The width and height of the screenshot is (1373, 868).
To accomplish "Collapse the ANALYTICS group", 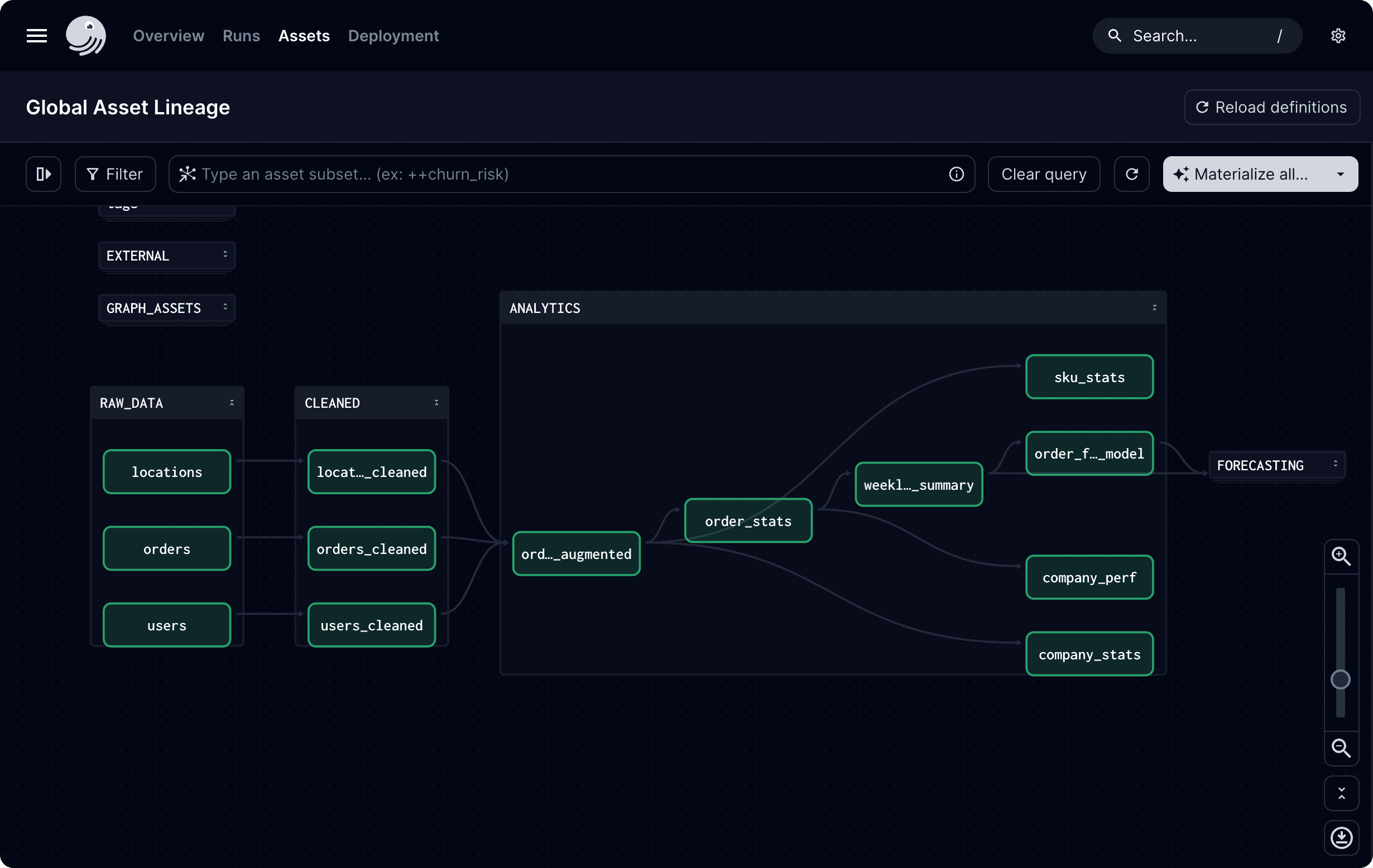I will [1154, 308].
